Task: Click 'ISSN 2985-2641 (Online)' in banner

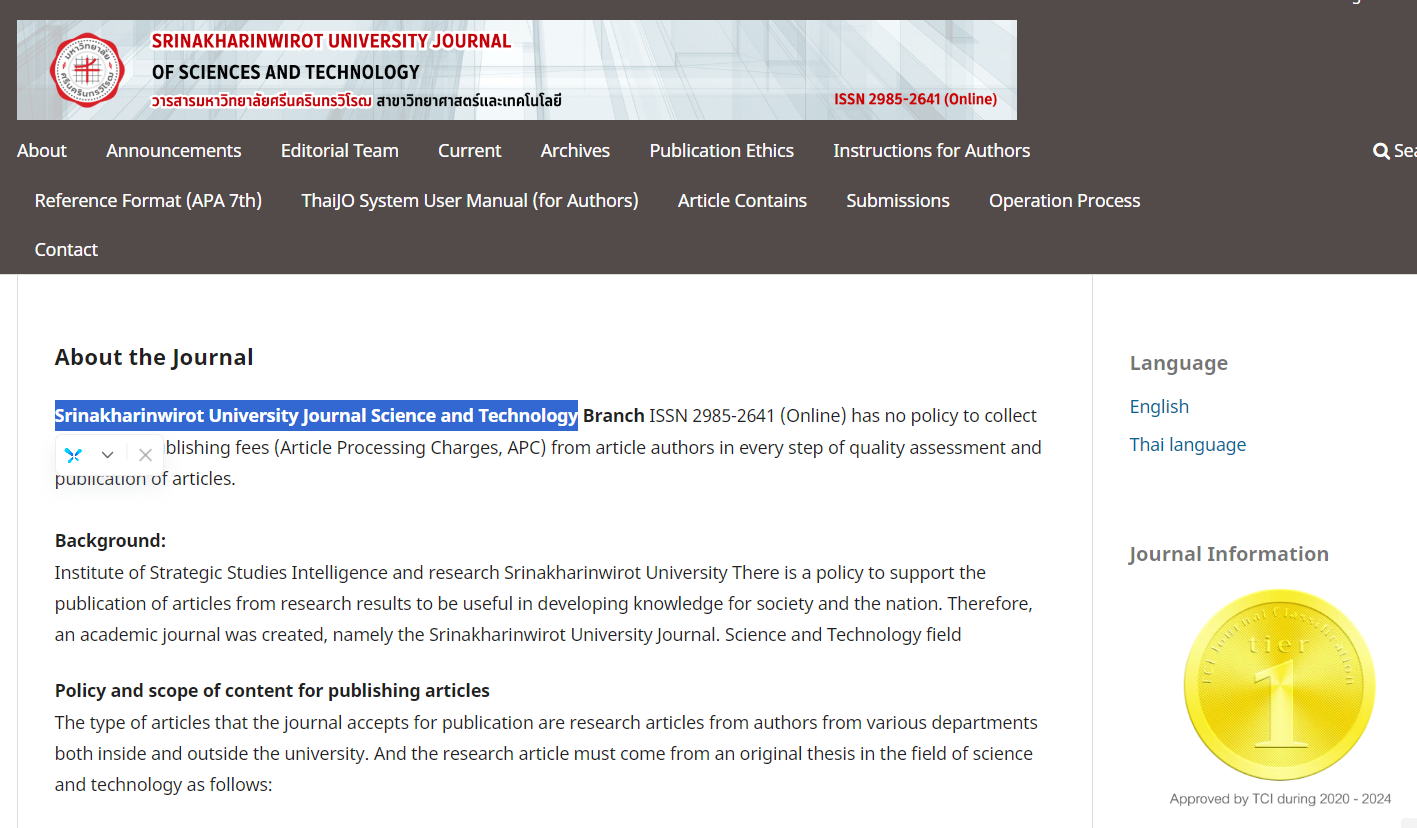Action: [x=915, y=99]
